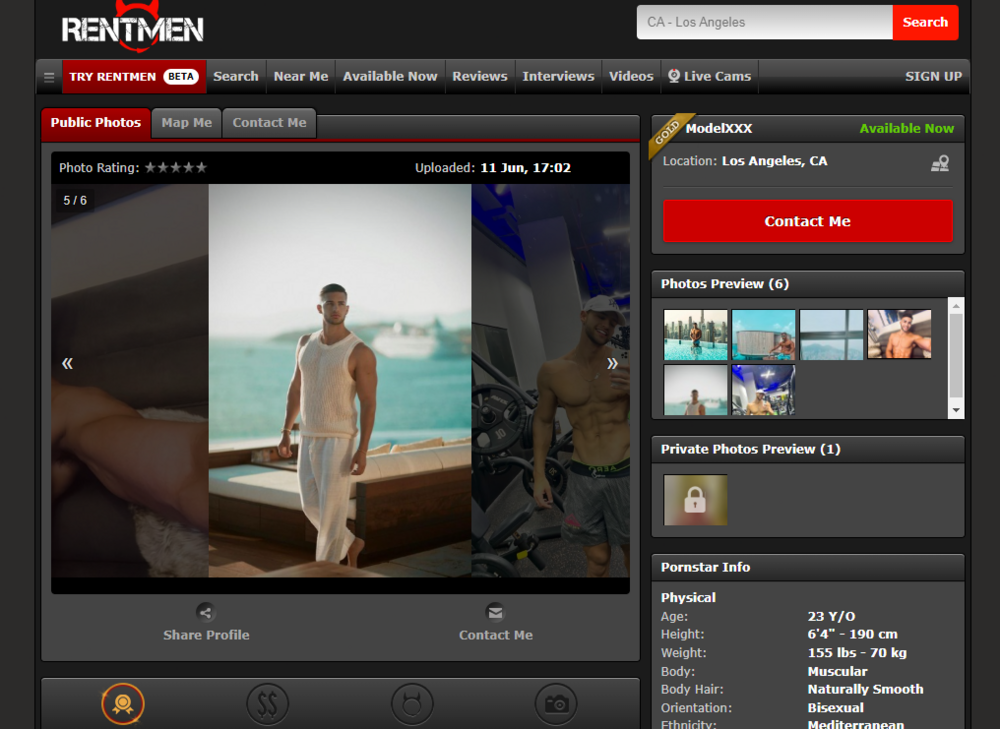Click the envelope Contact Me icon
This screenshot has height=729, width=1000.
point(495,612)
